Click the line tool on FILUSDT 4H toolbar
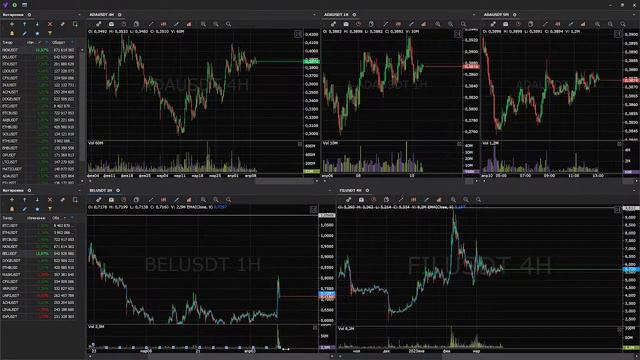Viewport: 640px width, 360px height. click(x=400, y=200)
